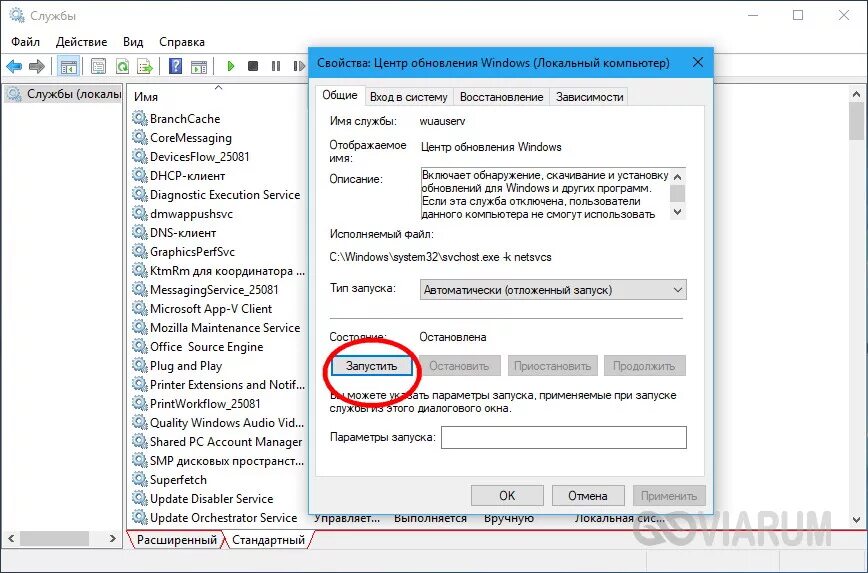Select the Microsoft App-V Client service

click(x=211, y=308)
